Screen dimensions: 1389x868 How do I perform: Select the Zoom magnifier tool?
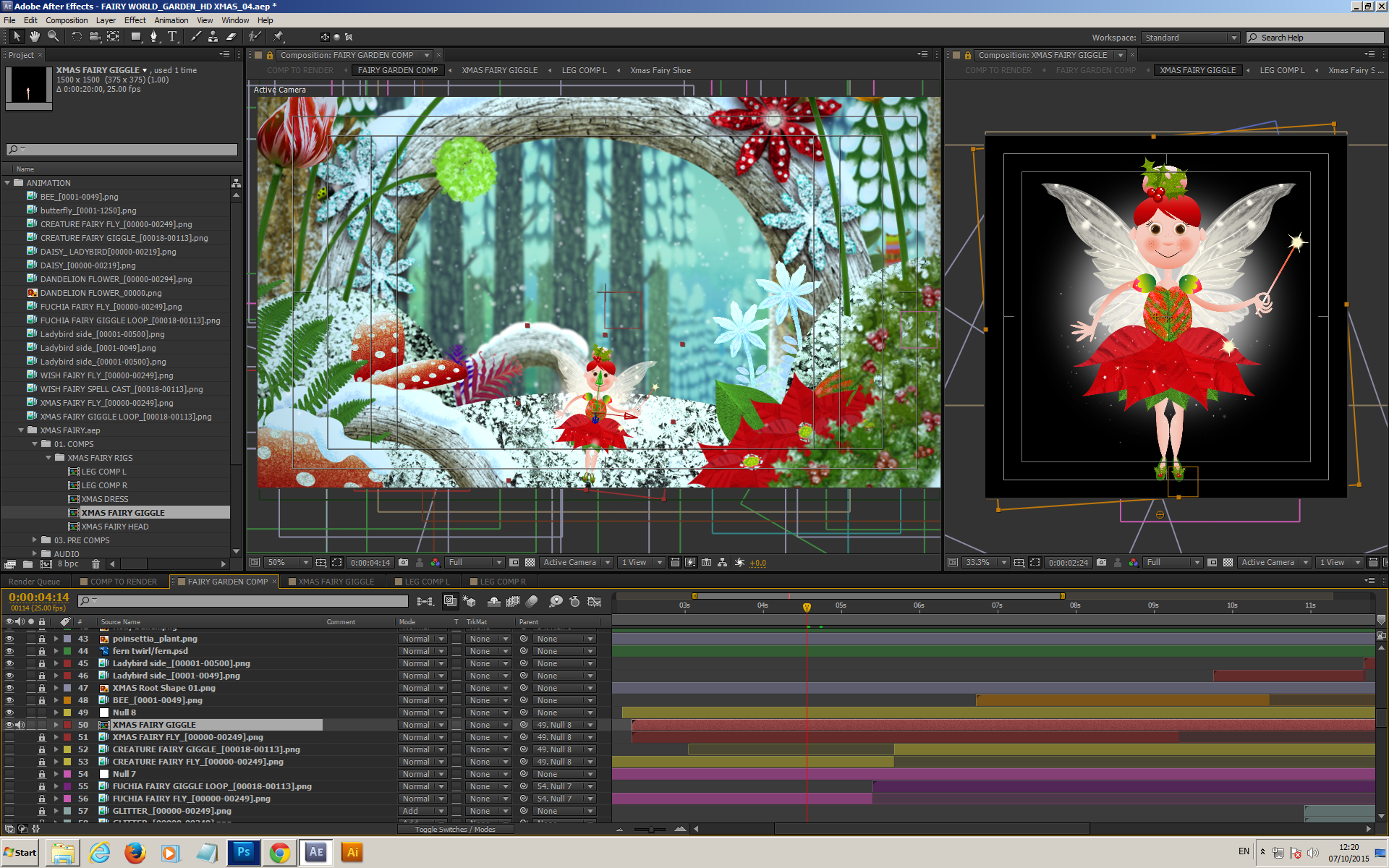click(54, 36)
